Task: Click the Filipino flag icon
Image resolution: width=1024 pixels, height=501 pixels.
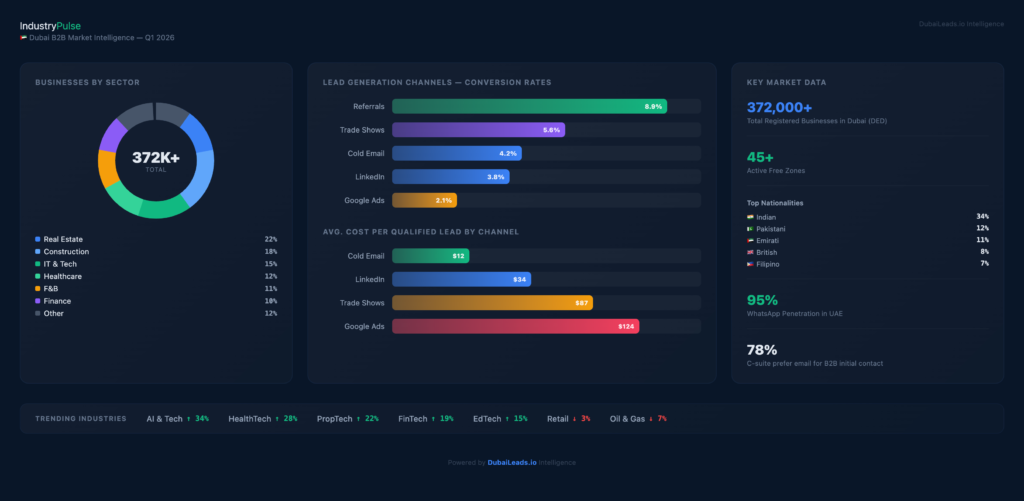Action: pos(750,264)
